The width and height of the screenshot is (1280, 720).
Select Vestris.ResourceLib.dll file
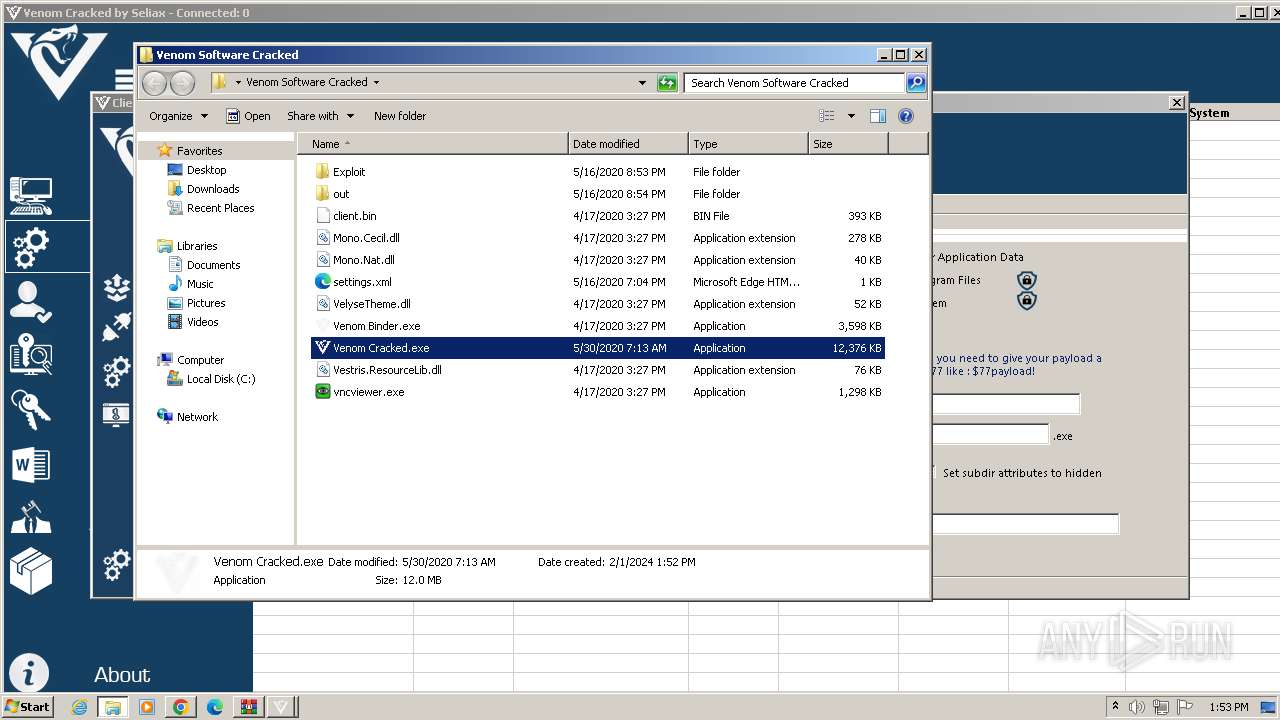tap(598, 370)
